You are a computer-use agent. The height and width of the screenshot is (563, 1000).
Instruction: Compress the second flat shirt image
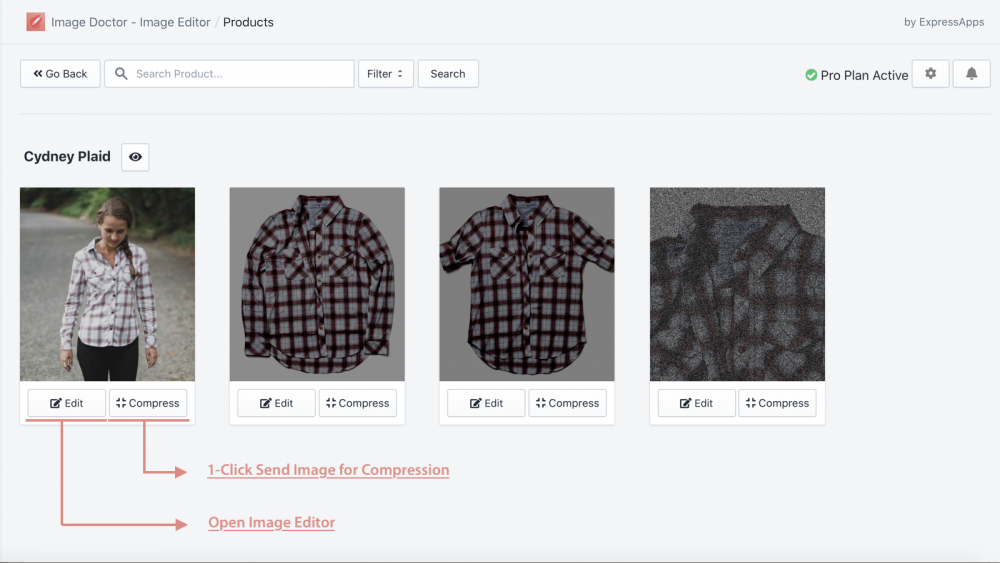358,403
